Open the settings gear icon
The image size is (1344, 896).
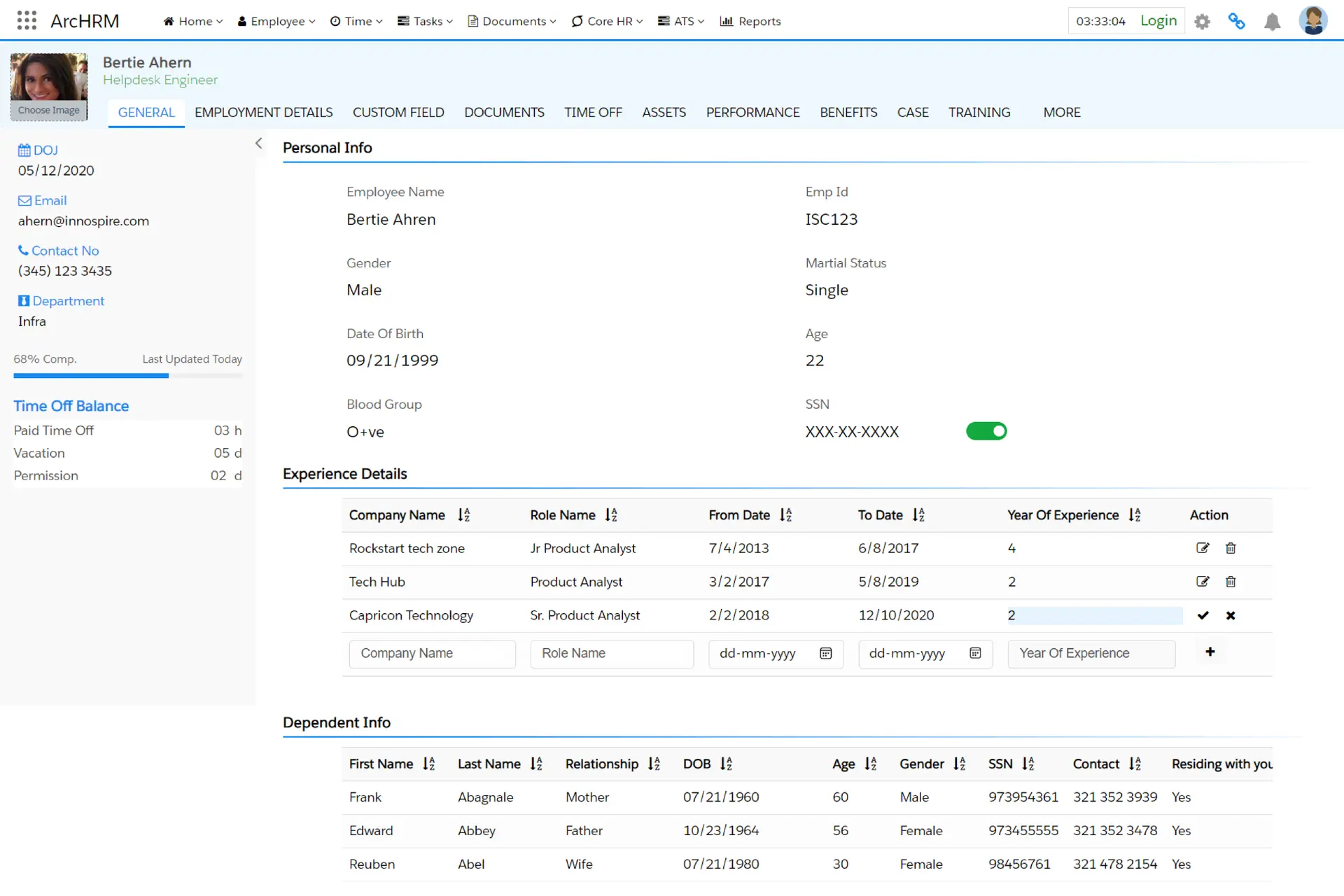tap(1202, 22)
